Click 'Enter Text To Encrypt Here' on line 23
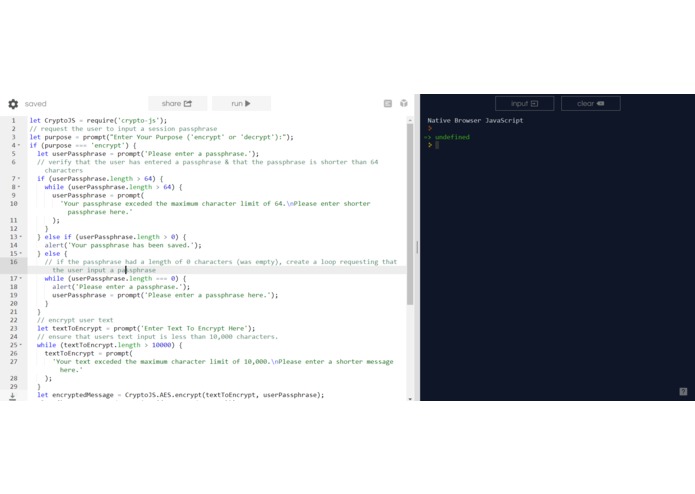The width and height of the screenshot is (695, 494). pyautogui.click(x=194, y=329)
